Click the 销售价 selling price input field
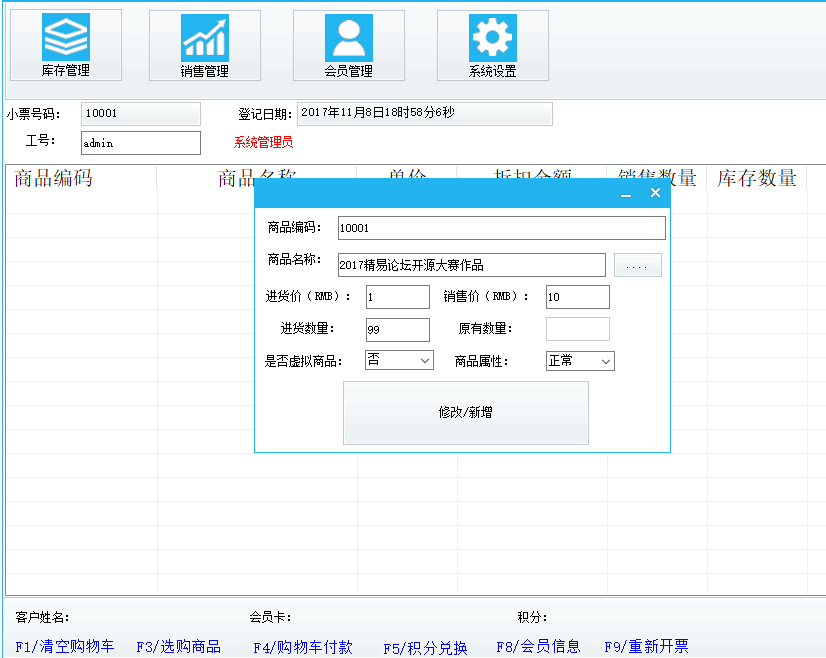Viewport: 826px width, 658px height. 577,296
